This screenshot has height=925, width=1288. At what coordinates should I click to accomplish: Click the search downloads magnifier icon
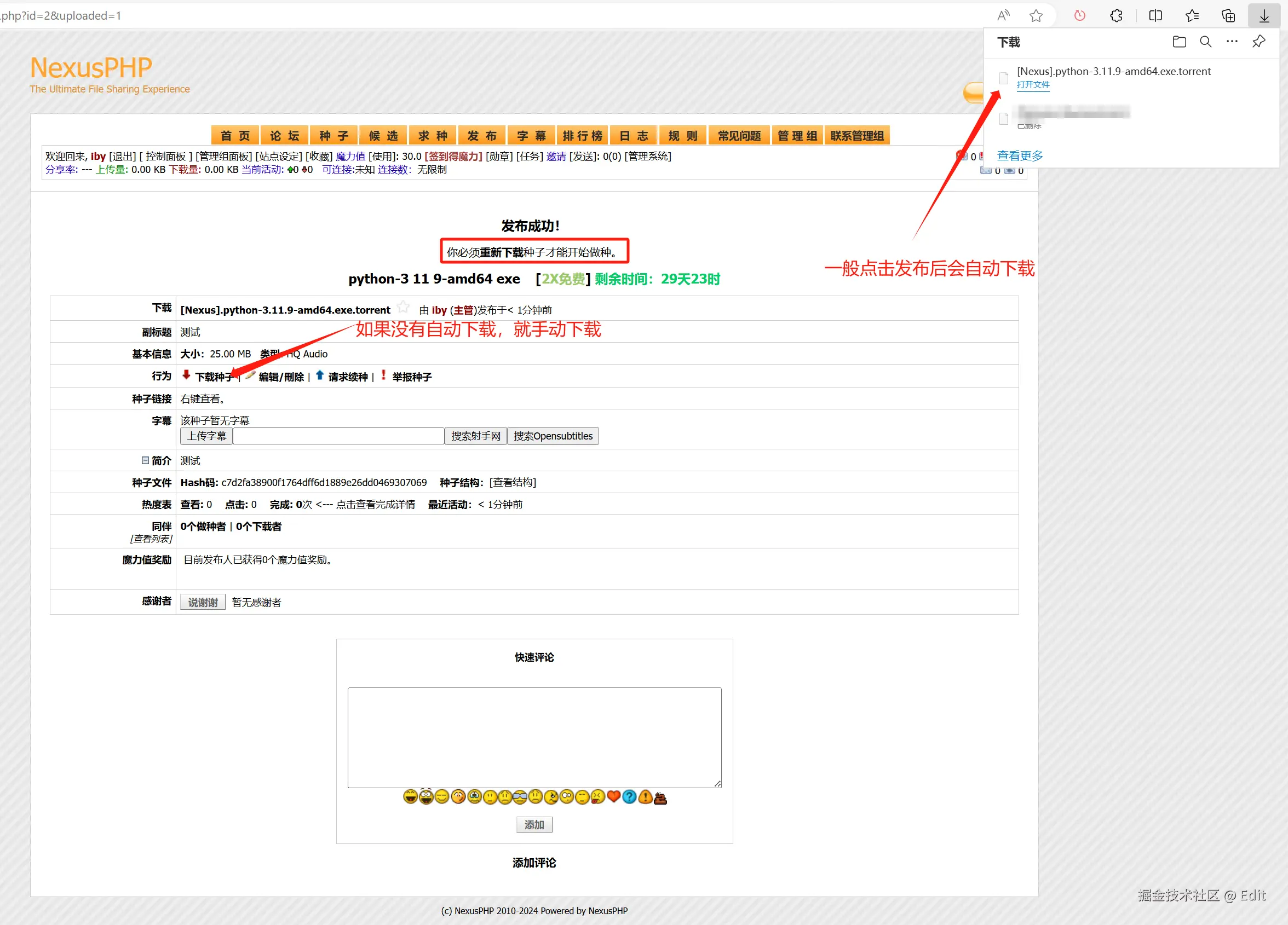coord(1205,42)
